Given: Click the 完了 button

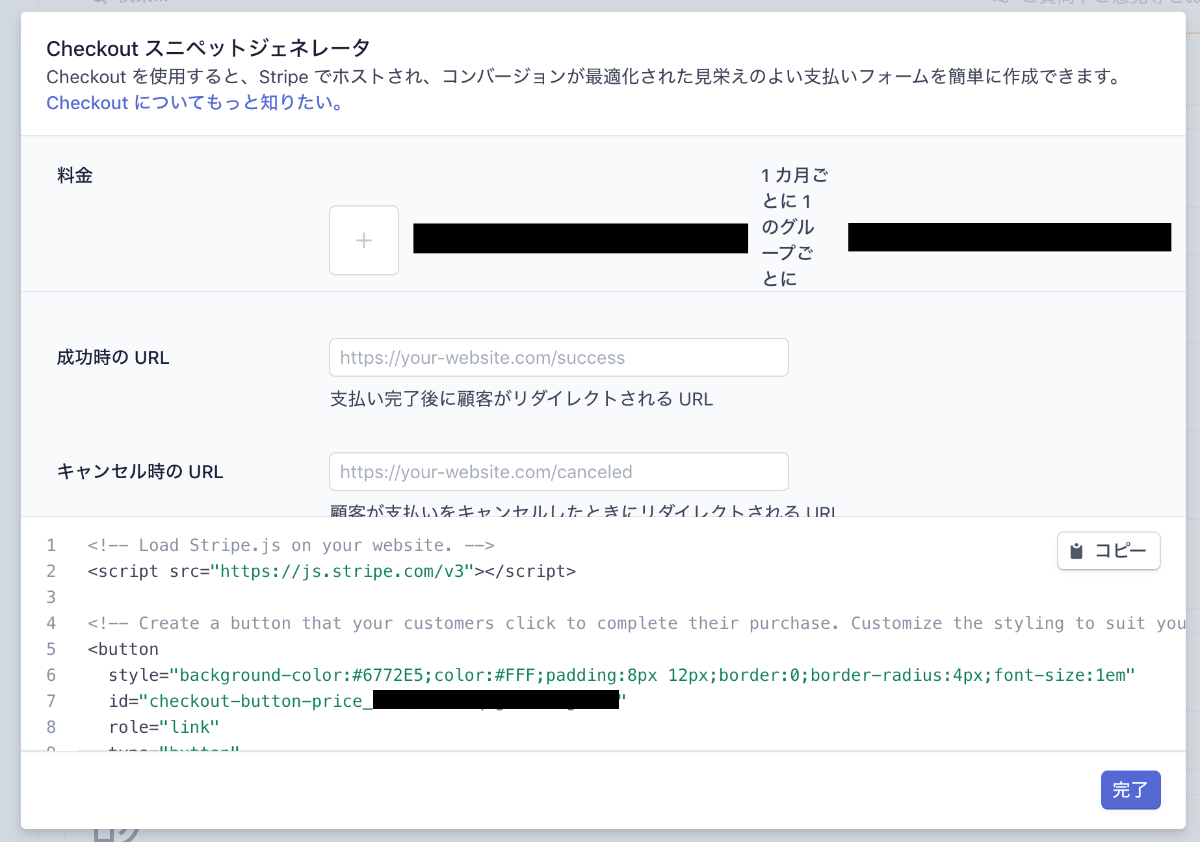Looking at the screenshot, I should tap(1130, 790).
